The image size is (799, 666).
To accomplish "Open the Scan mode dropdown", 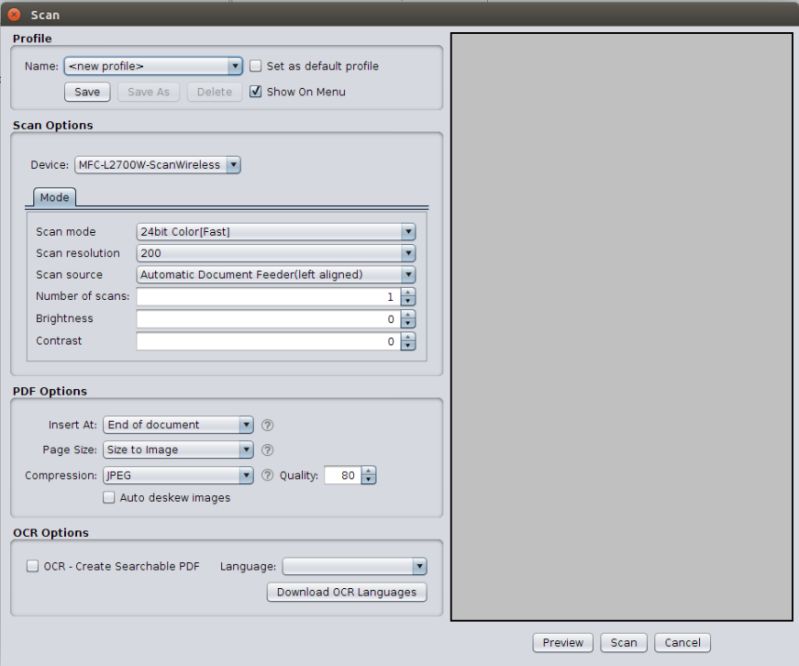I will click(276, 232).
